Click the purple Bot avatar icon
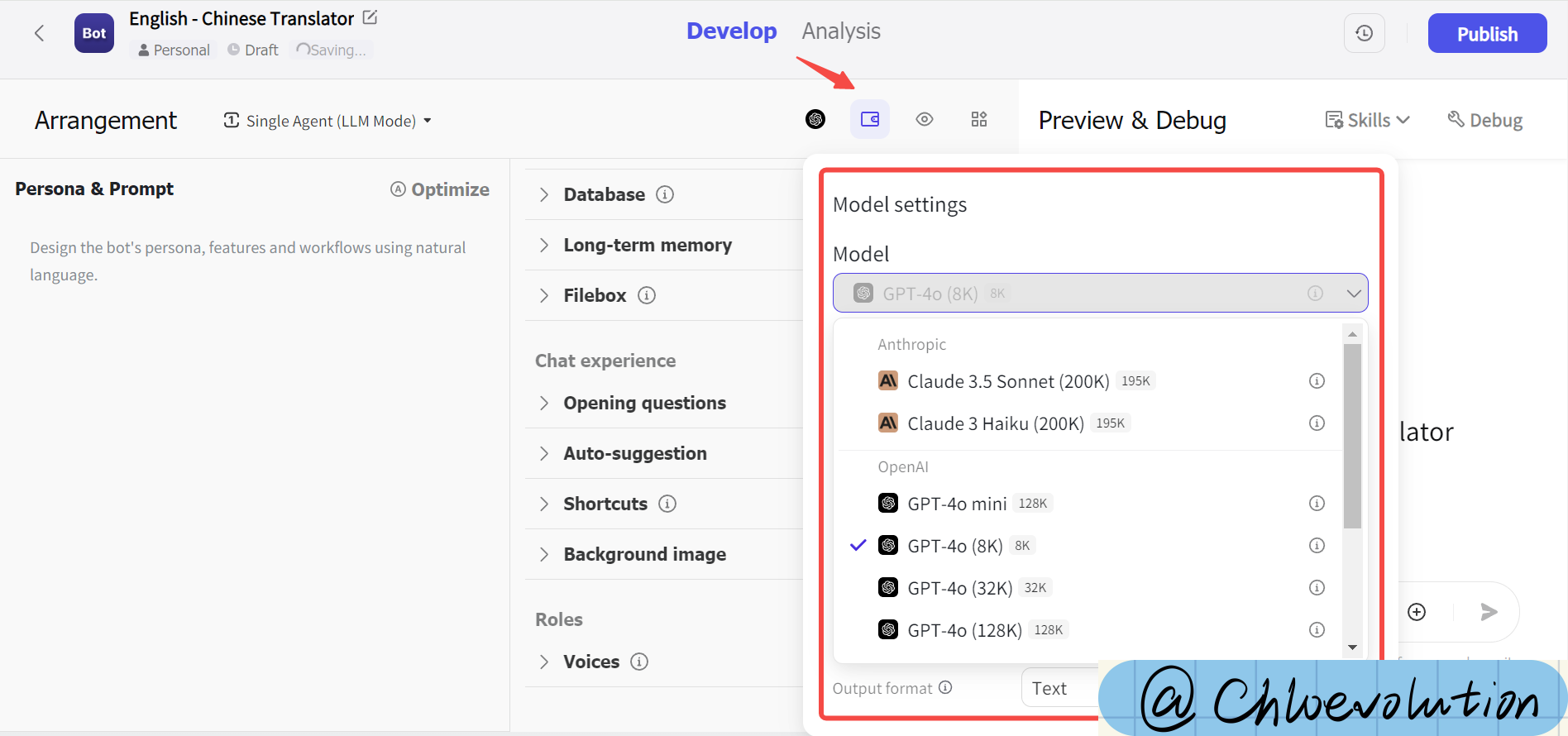The image size is (1568, 736). tap(94, 33)
